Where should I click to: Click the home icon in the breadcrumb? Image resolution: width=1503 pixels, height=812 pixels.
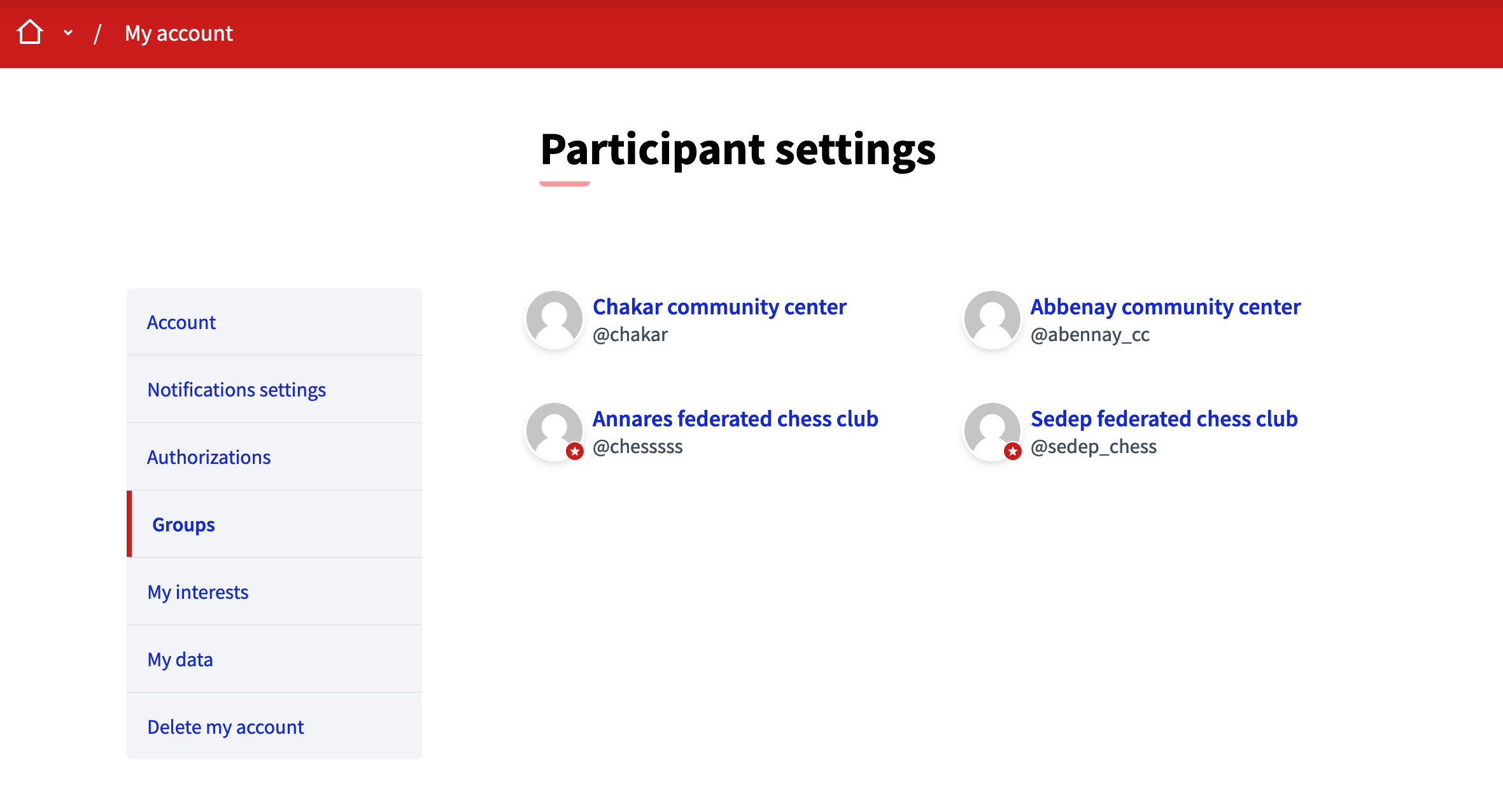30,32
